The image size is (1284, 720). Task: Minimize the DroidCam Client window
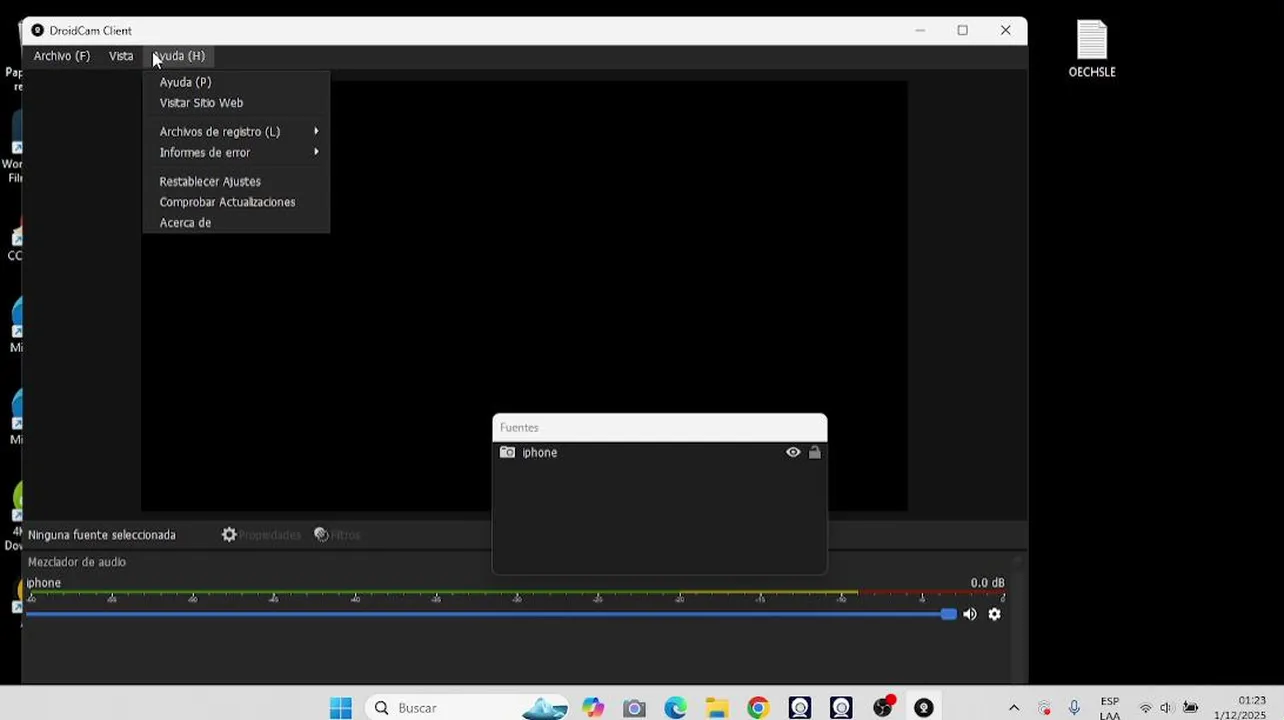[x=920, y=30]
